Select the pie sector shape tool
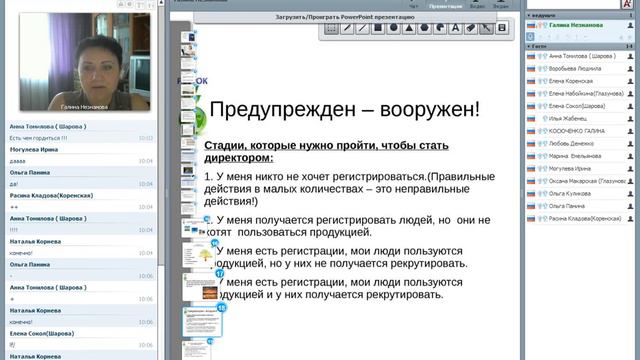This screenshot has height=360, width=640. (x=440, y=28)
